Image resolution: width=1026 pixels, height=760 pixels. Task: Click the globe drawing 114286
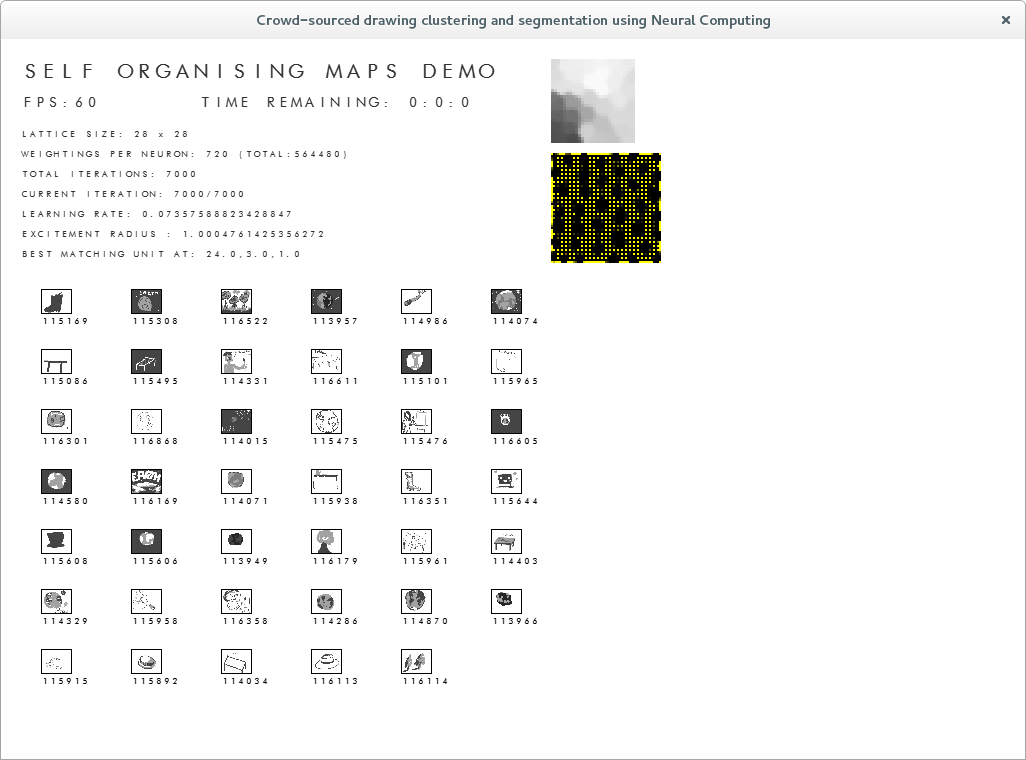[327, 602]
